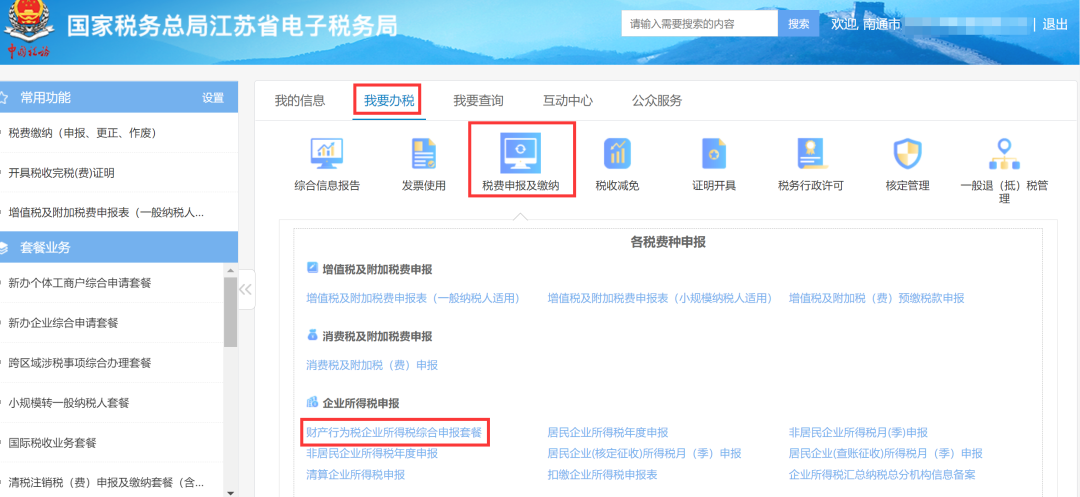
Task: Open the 核定管理 shield icon
Action: tap(907, 153)
